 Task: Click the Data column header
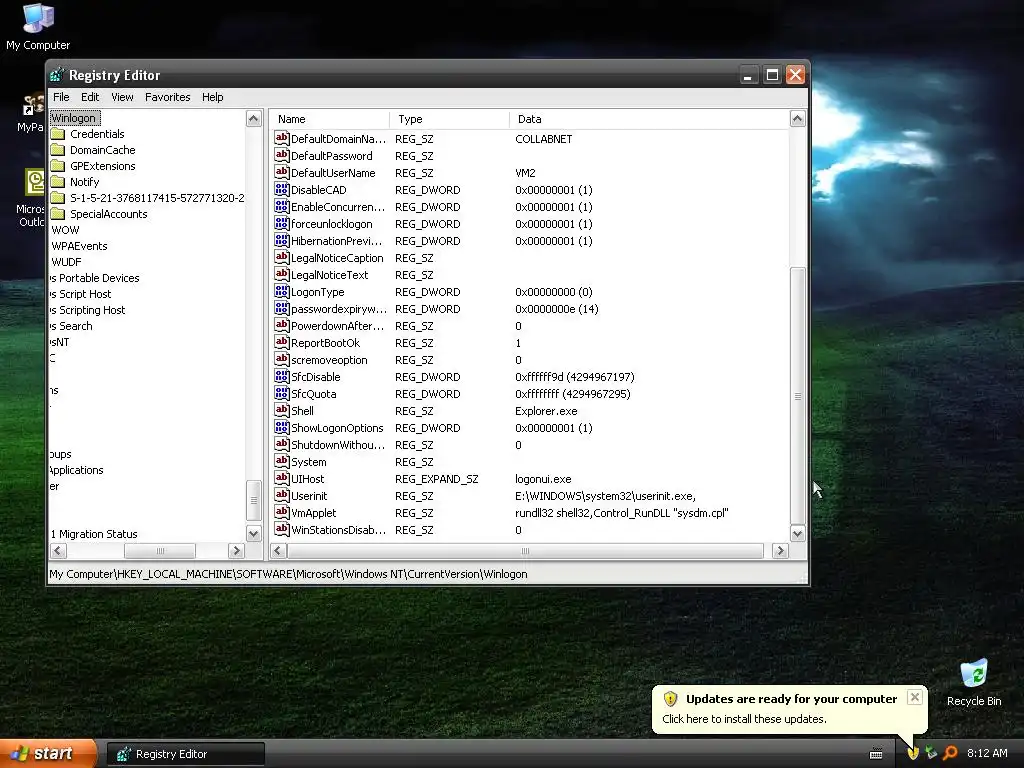649,119
